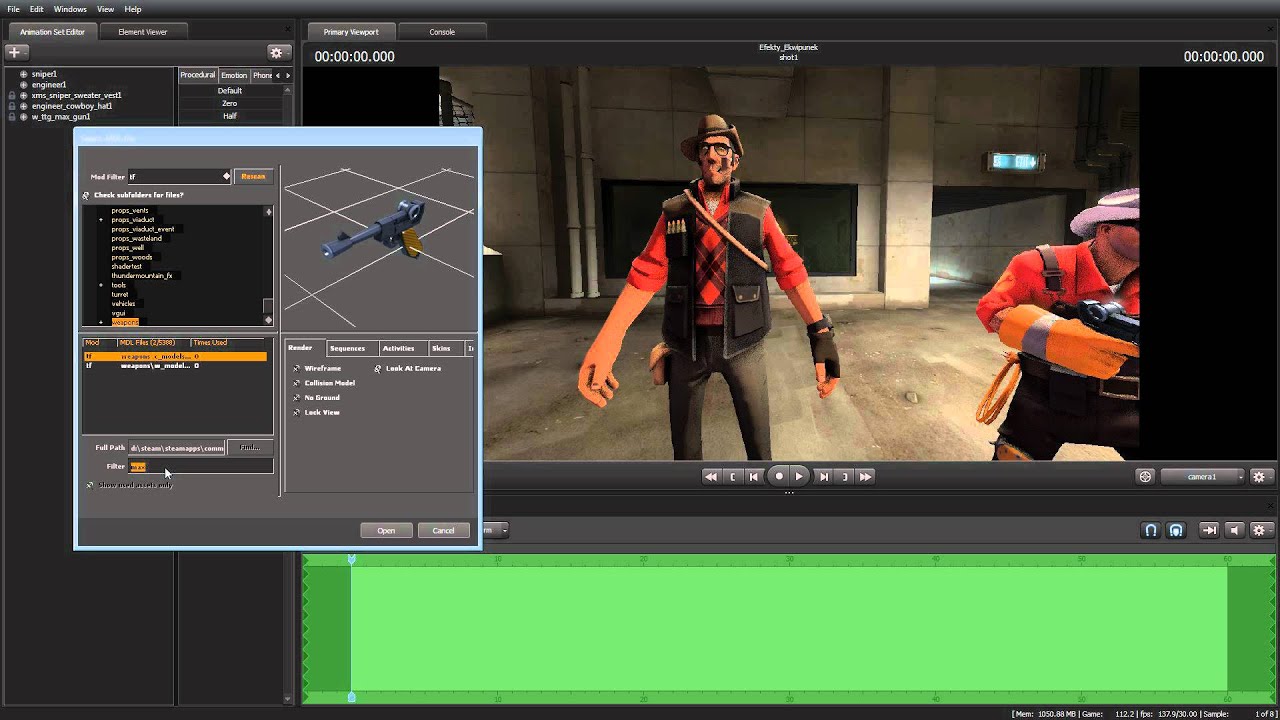This screenshot has height=720, width=1280.
Task: Mute audio with timeline speaker icon
Action: coord(1234,530)
